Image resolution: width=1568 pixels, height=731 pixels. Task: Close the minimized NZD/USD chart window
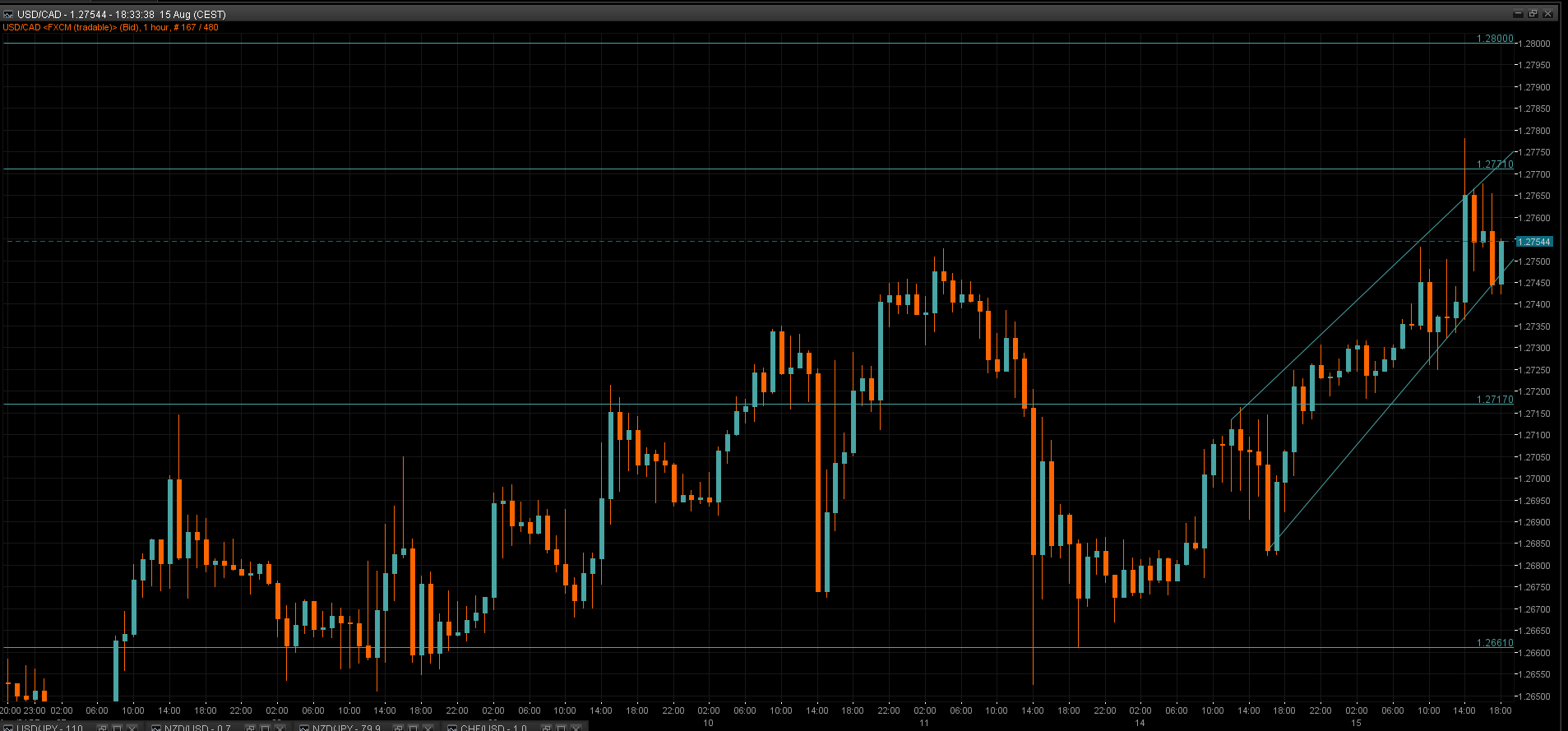(280, 728)
